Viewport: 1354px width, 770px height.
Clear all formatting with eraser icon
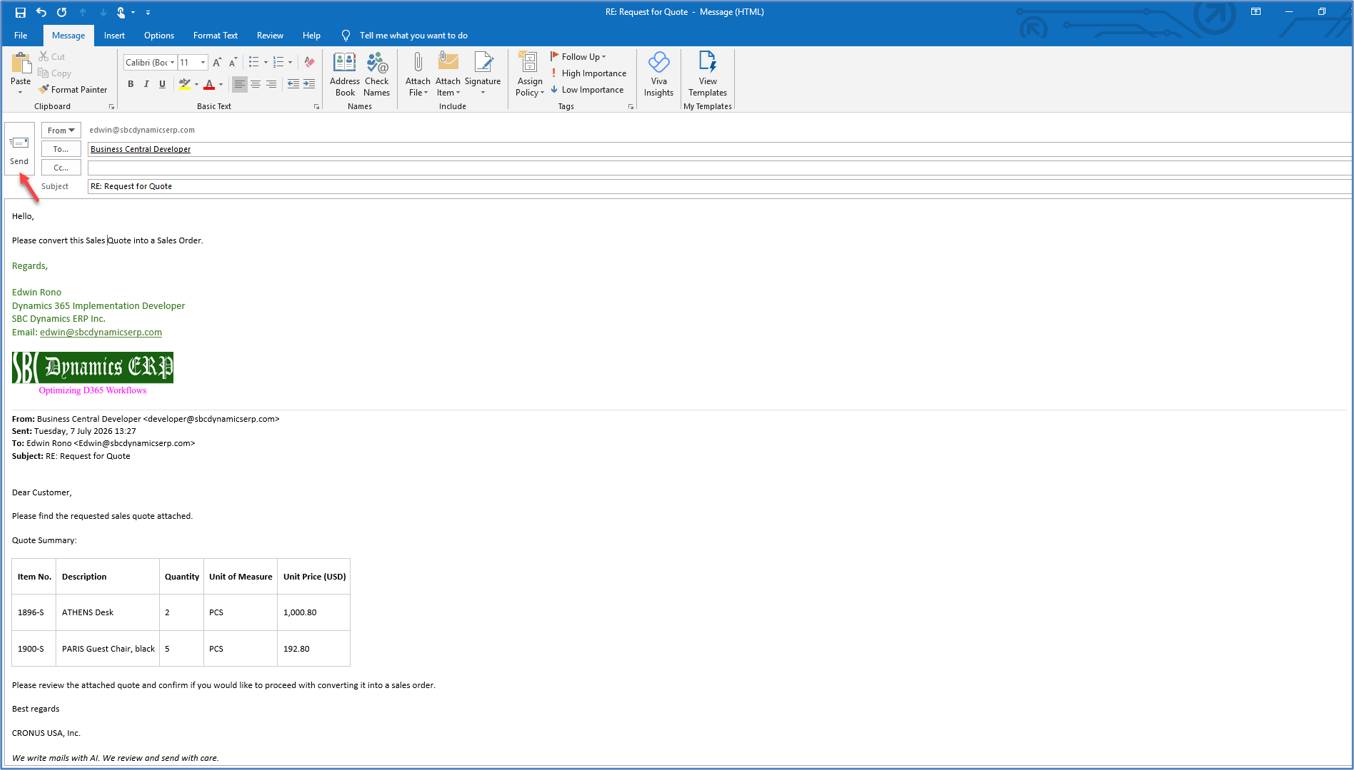309,62
